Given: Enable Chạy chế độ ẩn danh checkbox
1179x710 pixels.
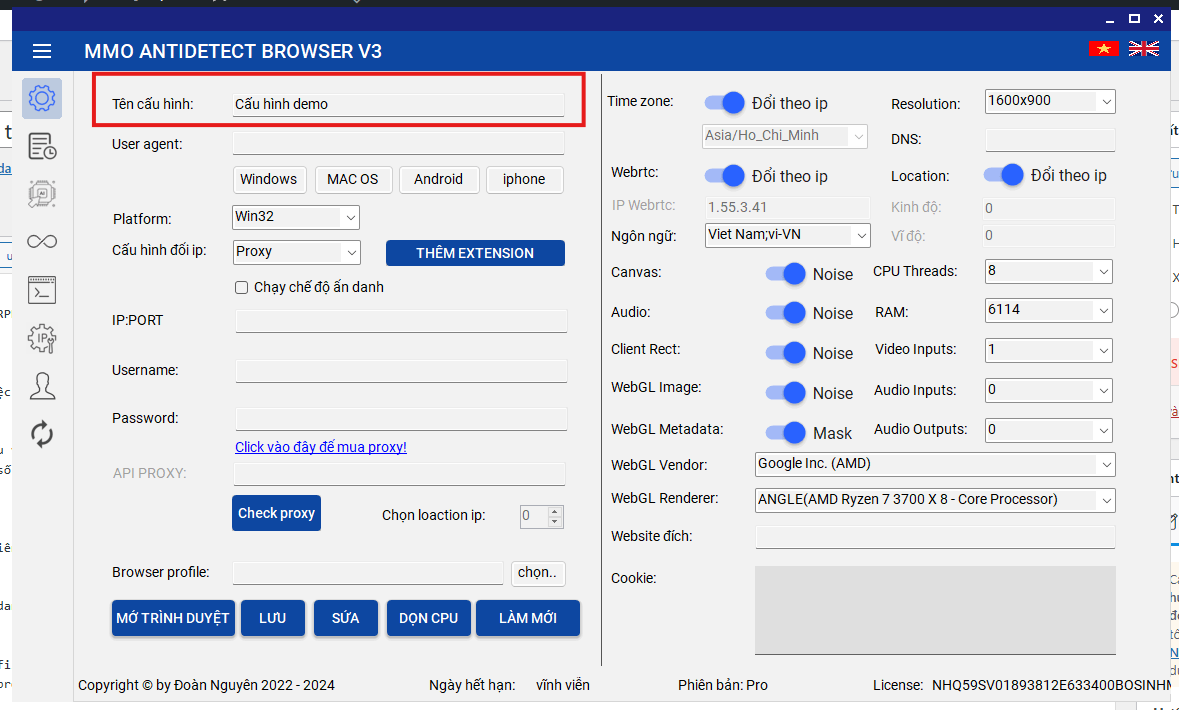Looking at the screenshot, I should [x=241, y=287].
